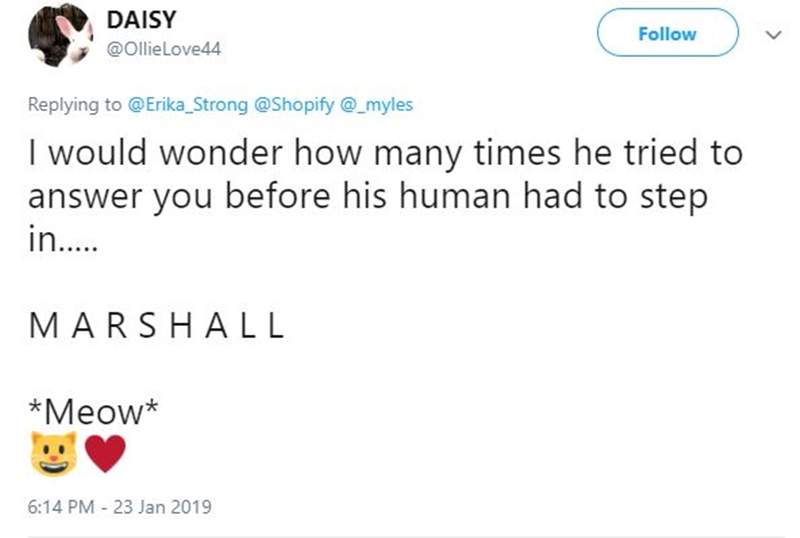Image resolution: width=800 pixels, height=538 pixels.
Task: Open the tweet options chevron menu
Action: pos(771,35)
